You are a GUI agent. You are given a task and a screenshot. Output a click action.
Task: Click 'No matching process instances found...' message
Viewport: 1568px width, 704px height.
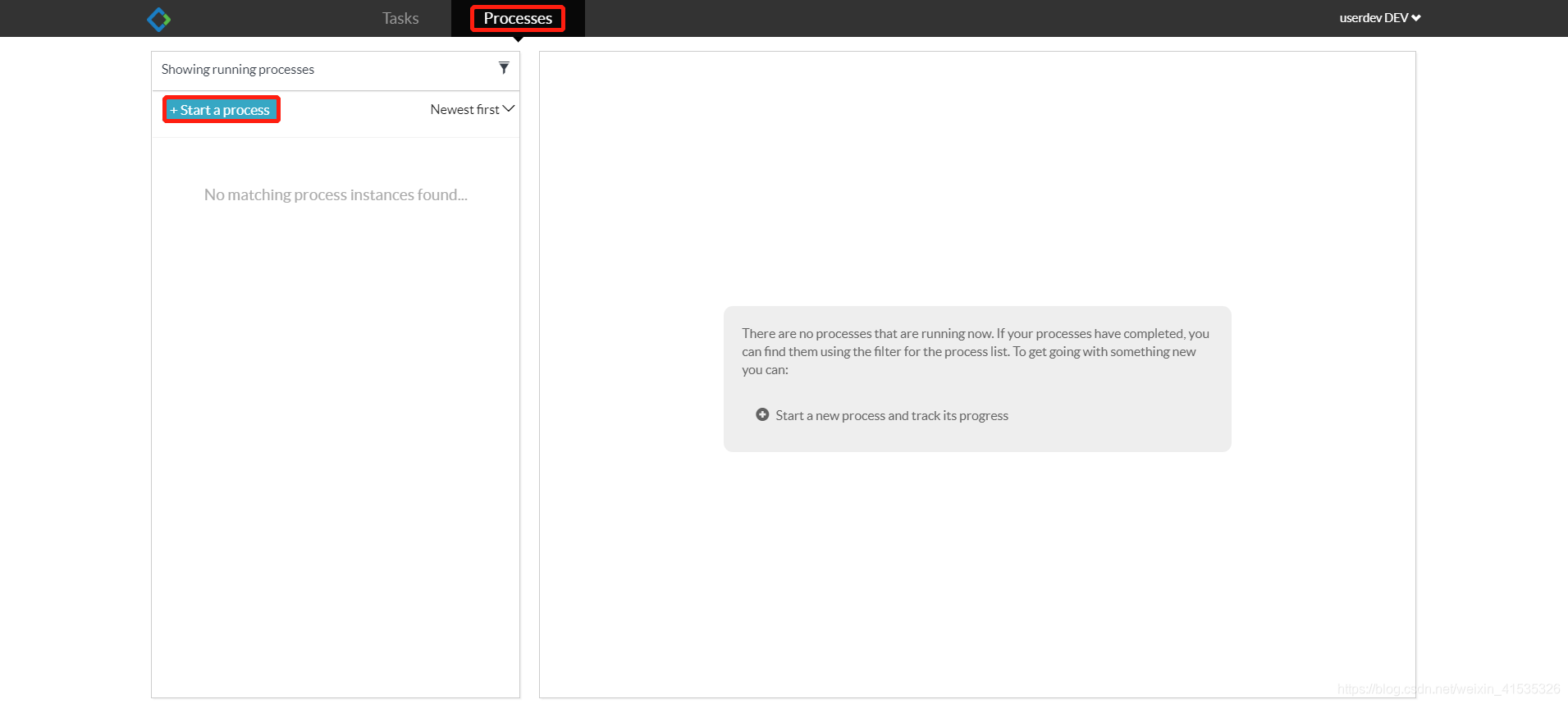336,194
